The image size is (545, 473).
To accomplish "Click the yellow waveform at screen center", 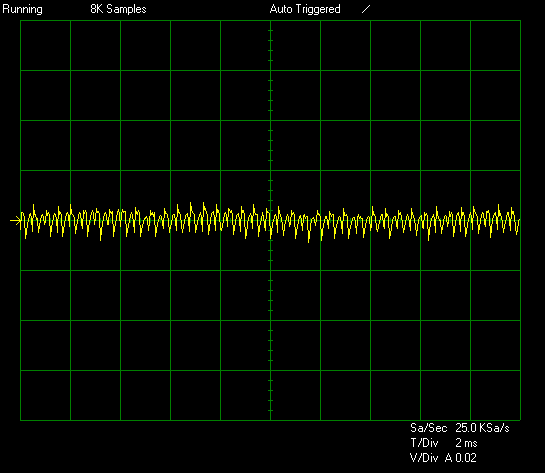I will click(270, 220).
